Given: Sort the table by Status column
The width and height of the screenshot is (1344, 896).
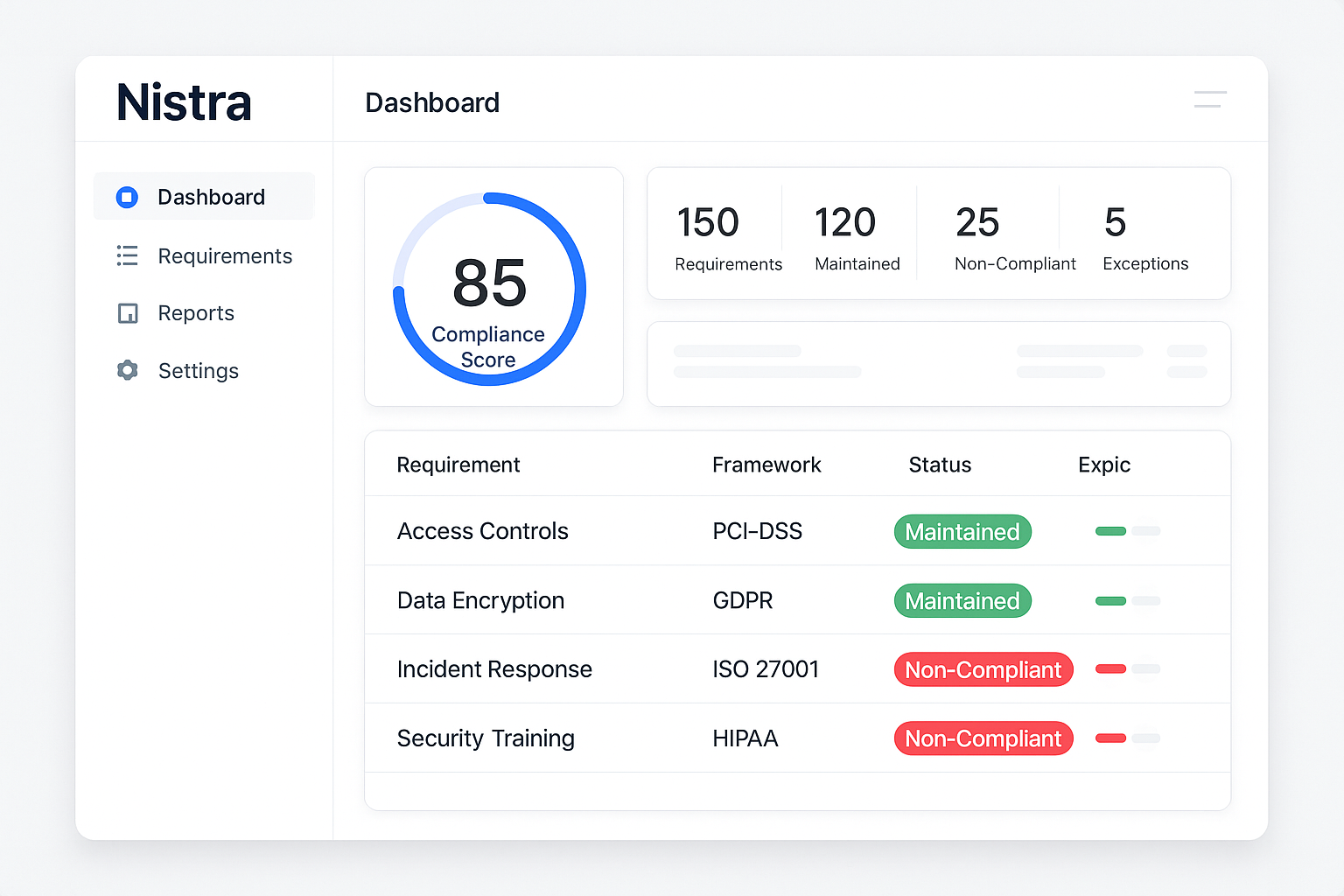Looking at the screenshot, I should tap(939, 465).
